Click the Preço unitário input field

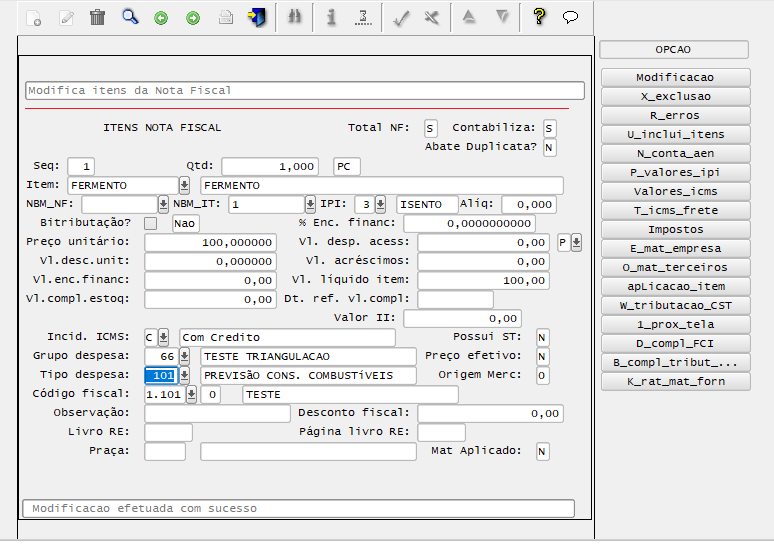click(x=210, y=243)
